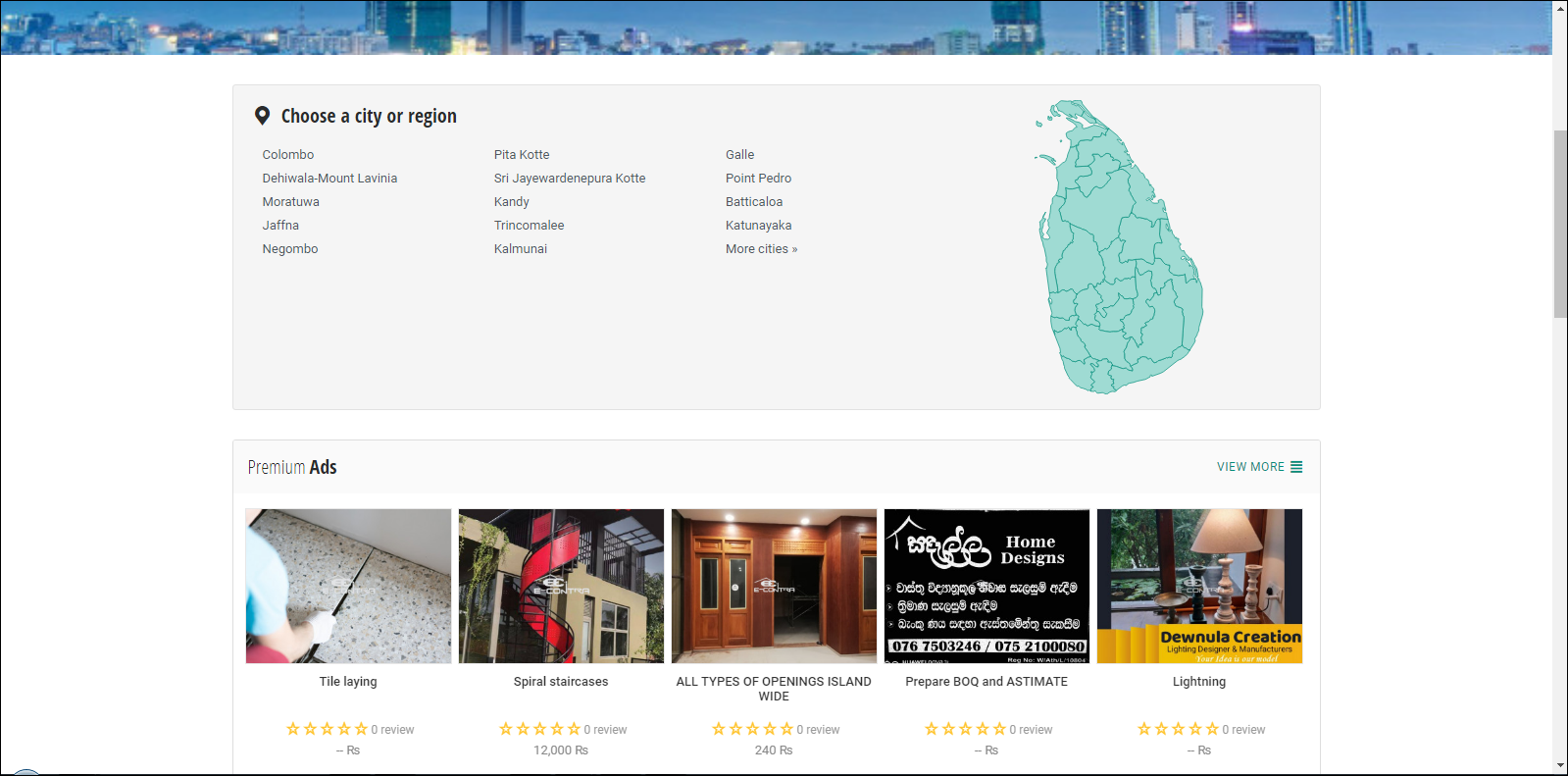Click the location pin icon beside Choose a city
Viewport: 1568px width, 776px height.
coord(262,116)
